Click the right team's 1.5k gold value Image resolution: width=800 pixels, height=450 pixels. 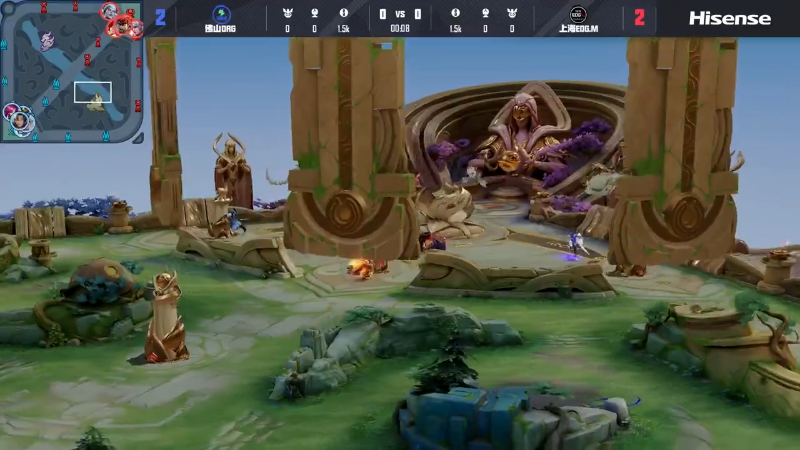[x=455, y=29]
